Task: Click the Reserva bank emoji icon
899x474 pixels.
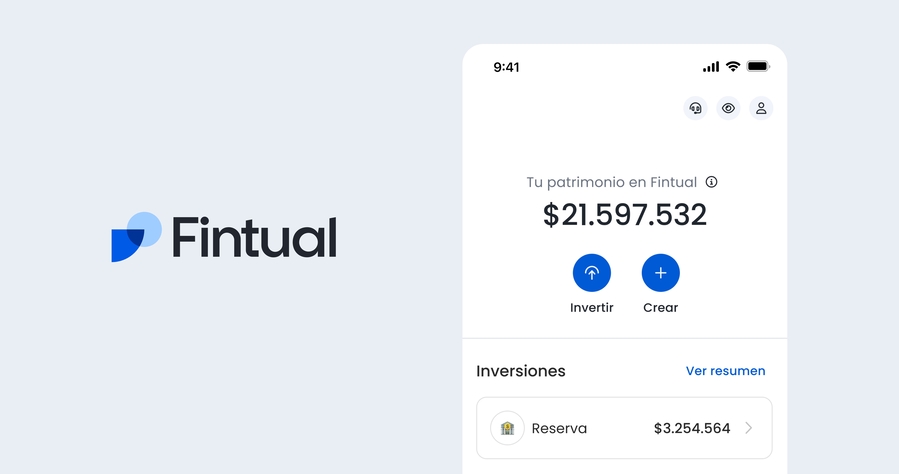Action: pyautogui.click(x=507, y=428)
